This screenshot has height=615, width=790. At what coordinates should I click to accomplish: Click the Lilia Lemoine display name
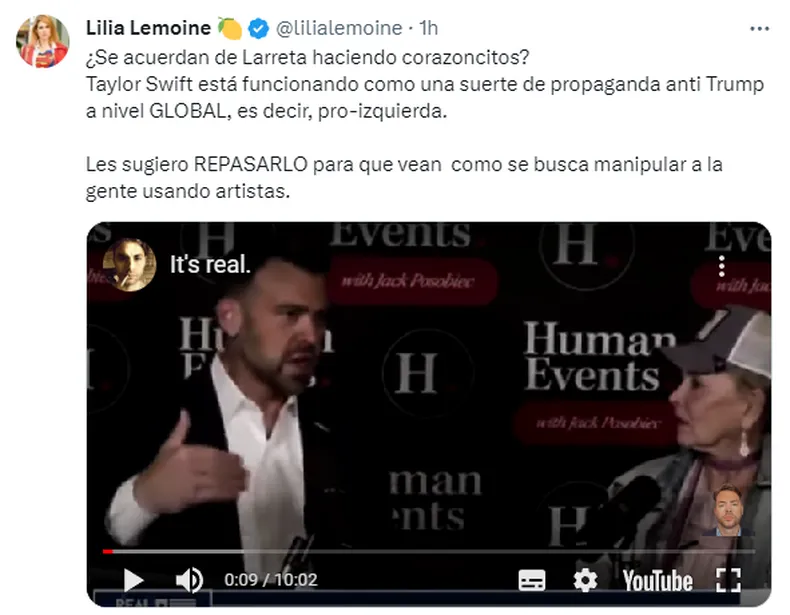pos(148,28)
